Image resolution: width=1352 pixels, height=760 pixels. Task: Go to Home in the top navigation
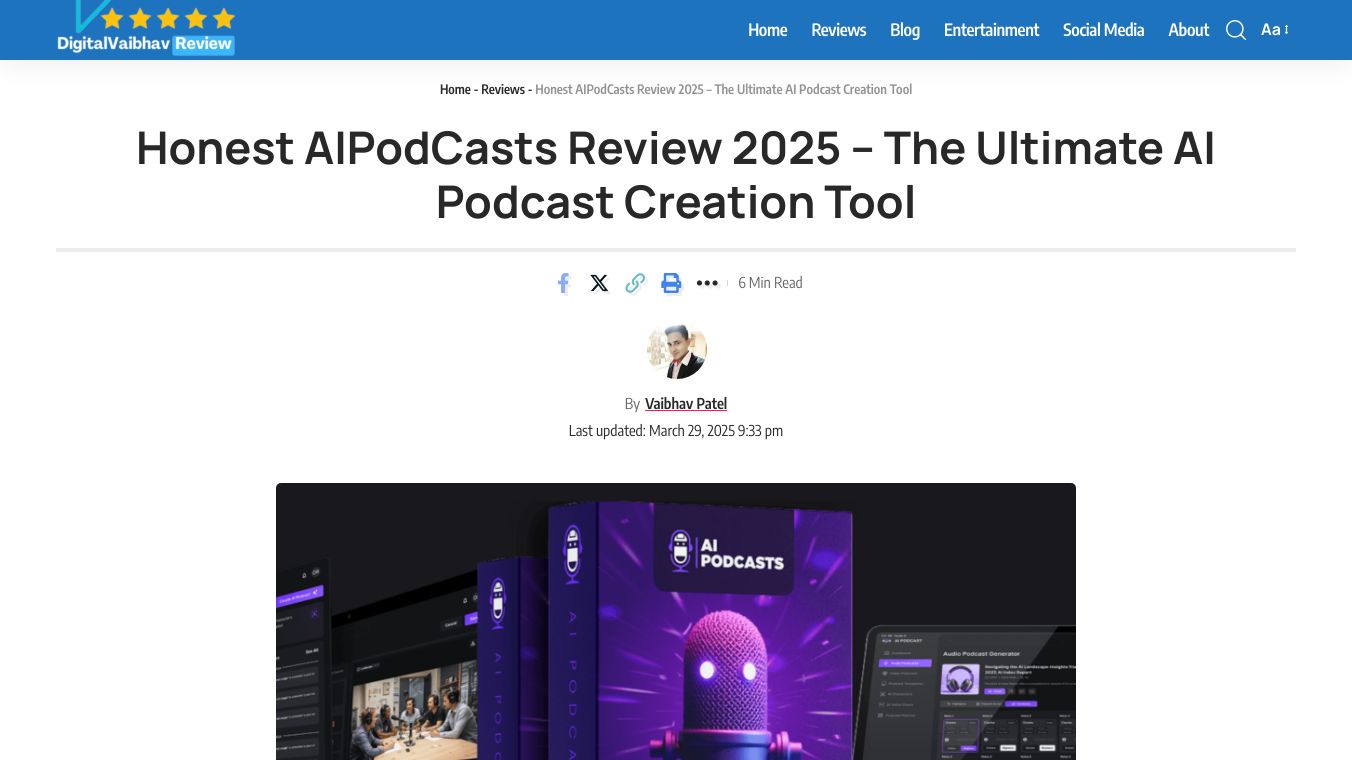coord(768,30)
